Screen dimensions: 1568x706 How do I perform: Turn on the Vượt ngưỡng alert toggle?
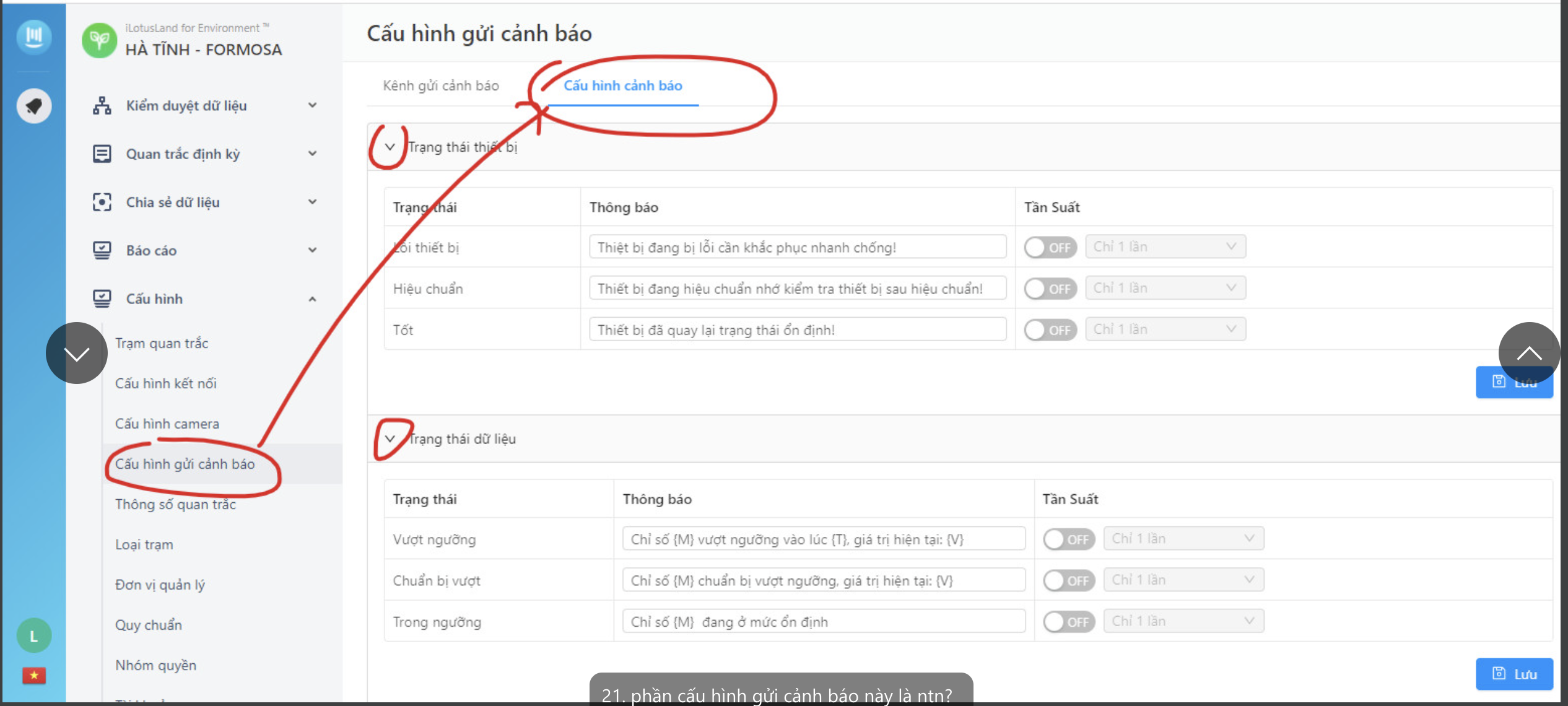1068,539
